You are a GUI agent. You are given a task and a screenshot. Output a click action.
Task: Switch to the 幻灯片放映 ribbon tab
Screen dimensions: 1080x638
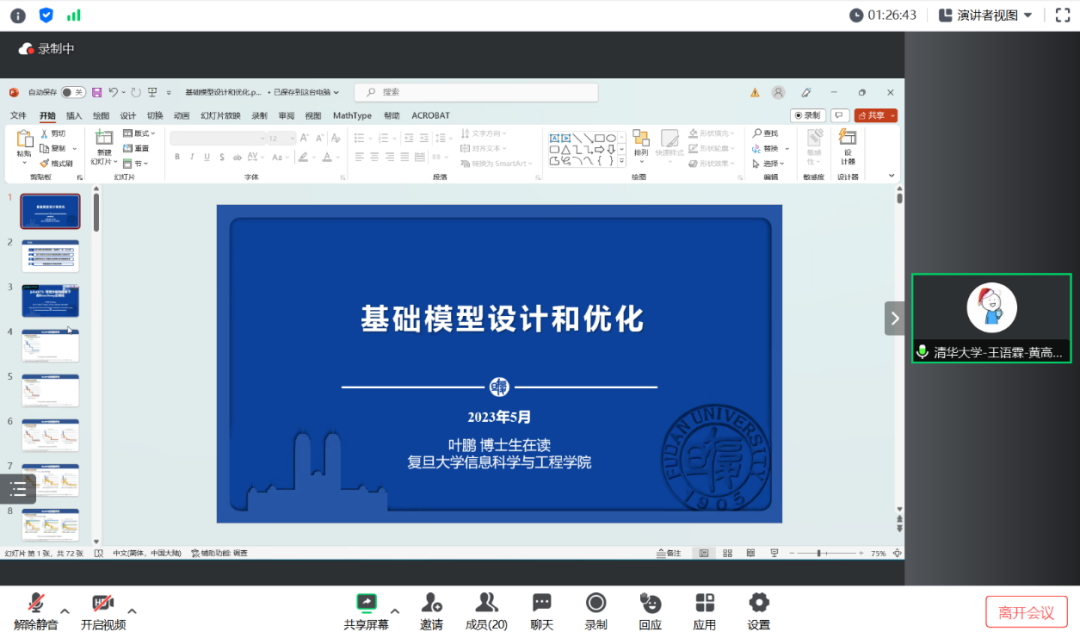tap(220, 116)
